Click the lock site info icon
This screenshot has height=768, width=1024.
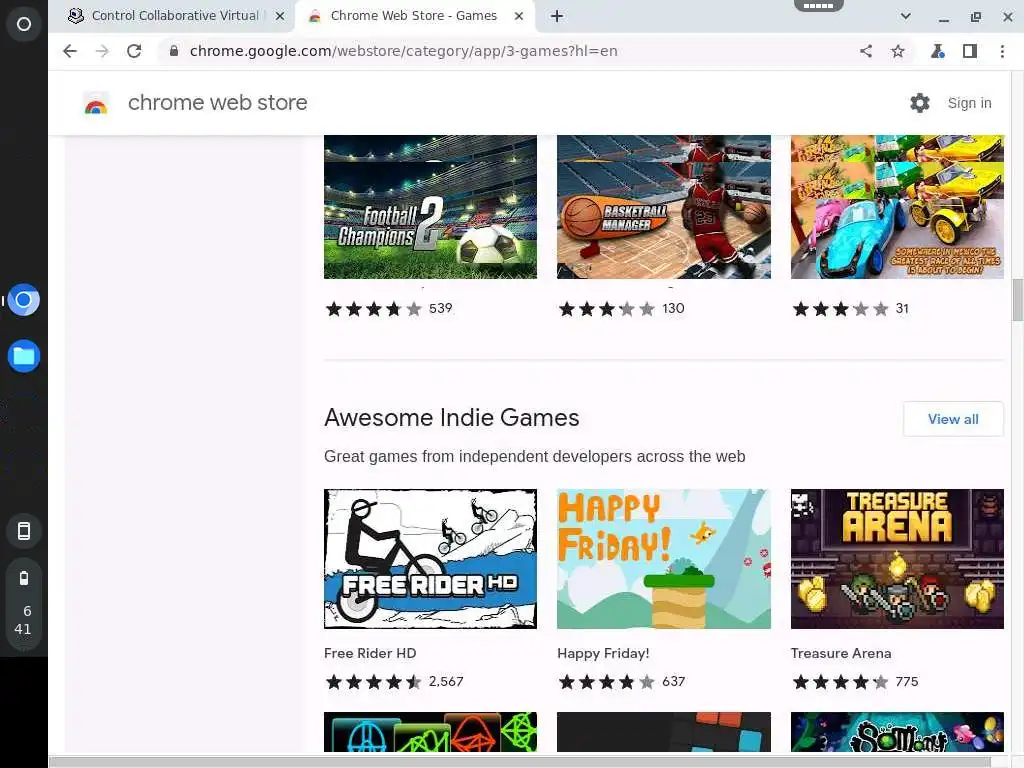click(174, 51)
